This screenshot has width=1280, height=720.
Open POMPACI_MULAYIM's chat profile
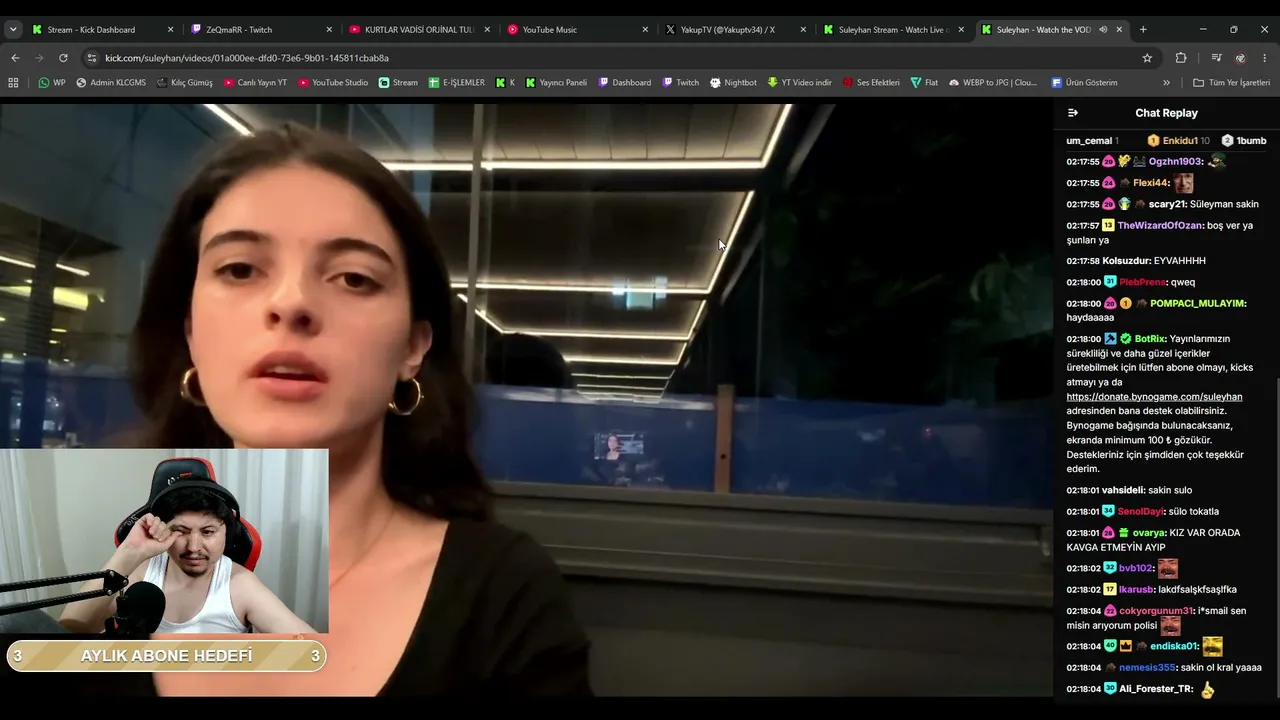(1198, 303)
